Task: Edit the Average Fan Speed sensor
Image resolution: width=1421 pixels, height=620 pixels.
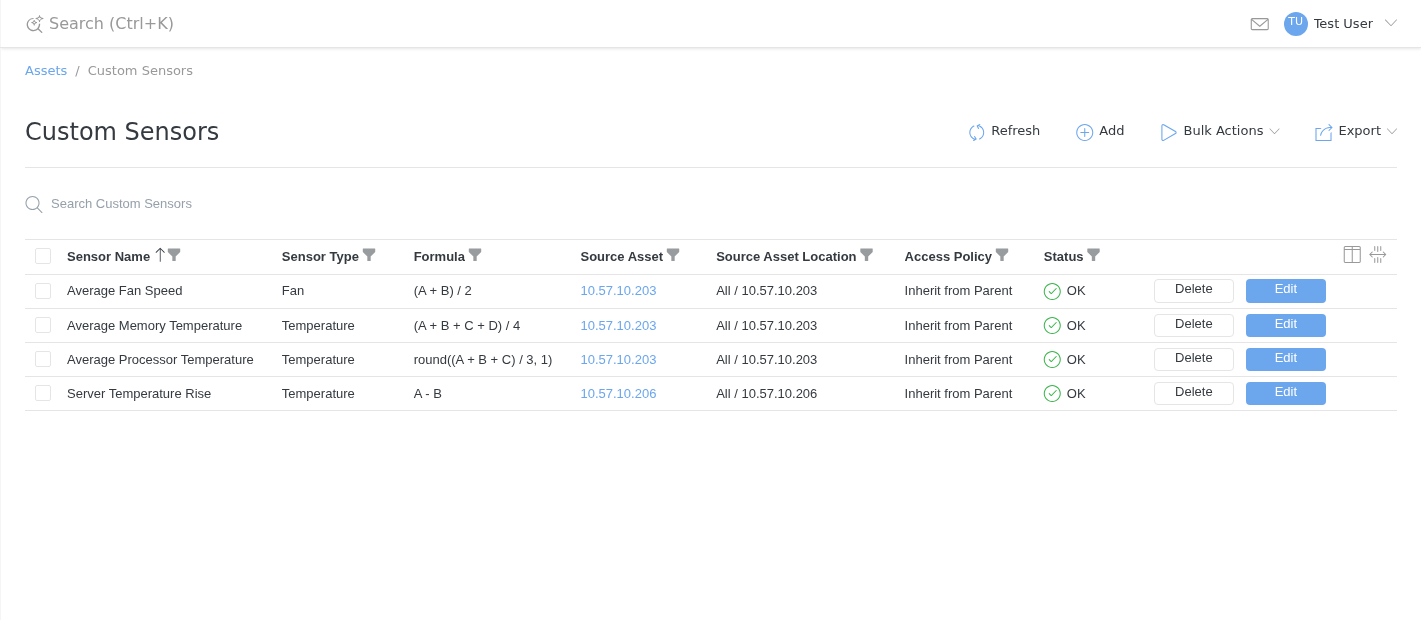Action: (1286, 290)
